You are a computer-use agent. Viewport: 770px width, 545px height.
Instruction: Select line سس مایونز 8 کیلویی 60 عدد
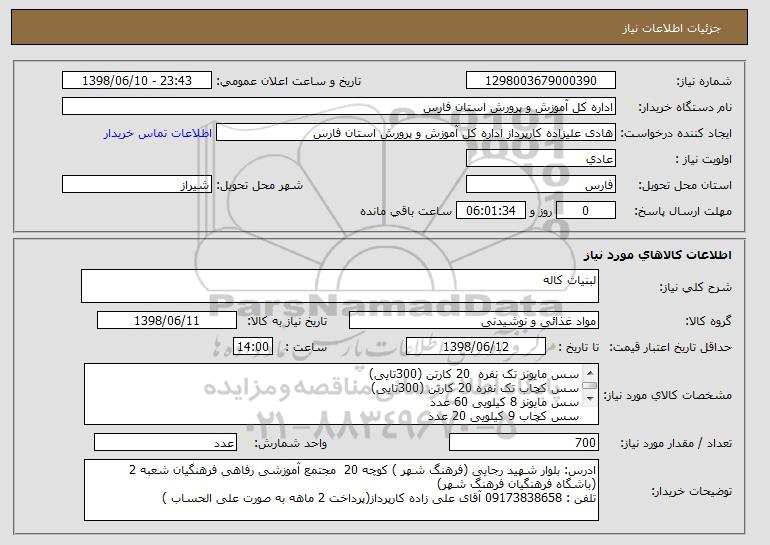pyautogui.click(x=504, y=402)
